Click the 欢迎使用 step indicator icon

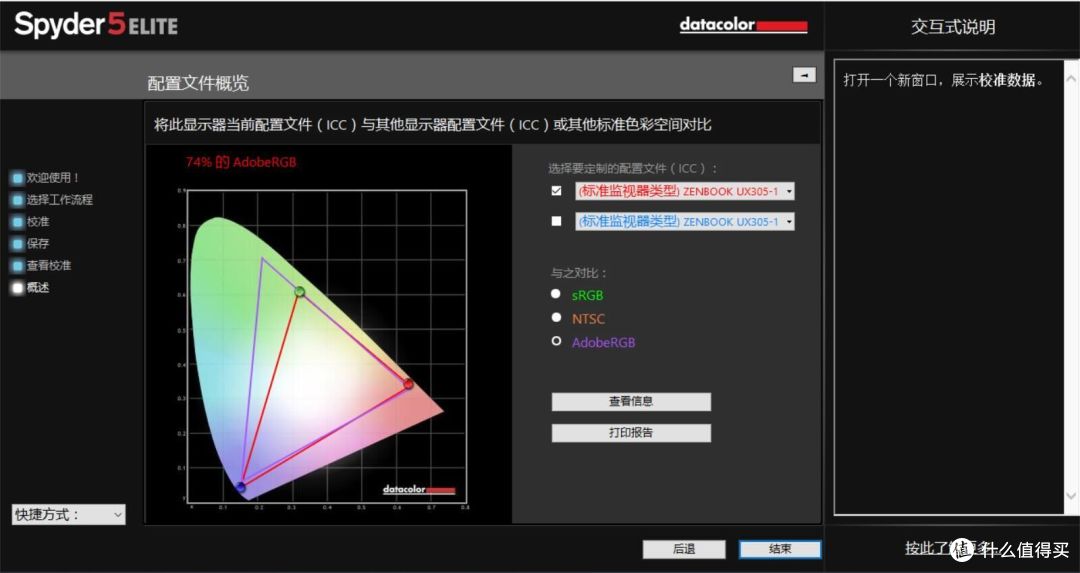[x=18, y=178]
